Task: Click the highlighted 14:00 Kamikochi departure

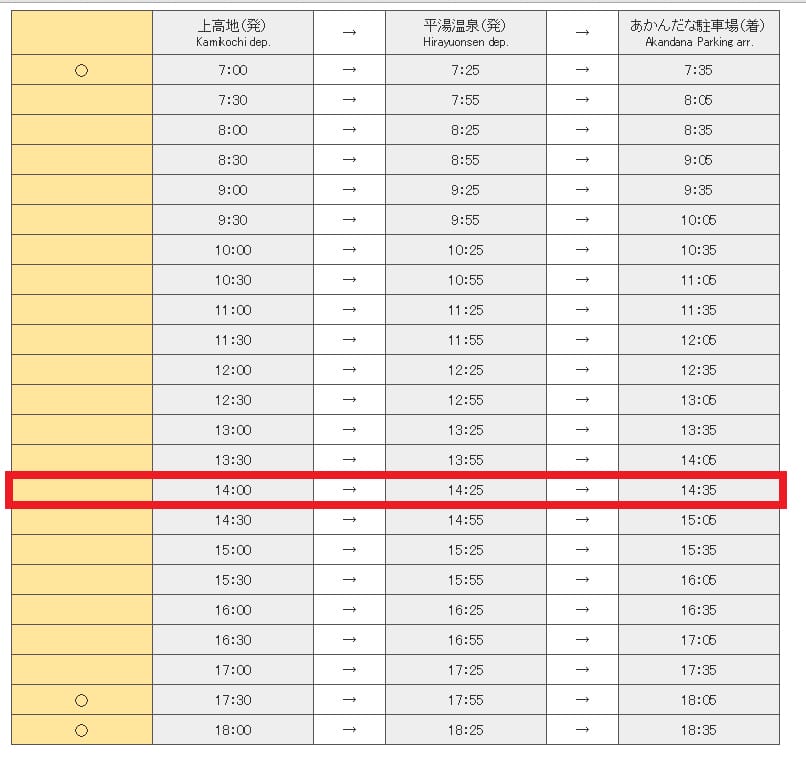Action: [x=233, y=490]
